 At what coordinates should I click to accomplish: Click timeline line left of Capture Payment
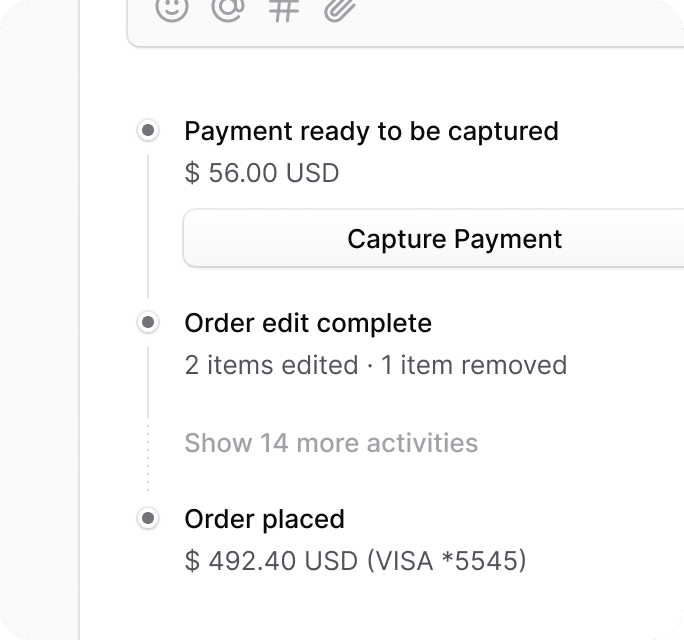148,226
